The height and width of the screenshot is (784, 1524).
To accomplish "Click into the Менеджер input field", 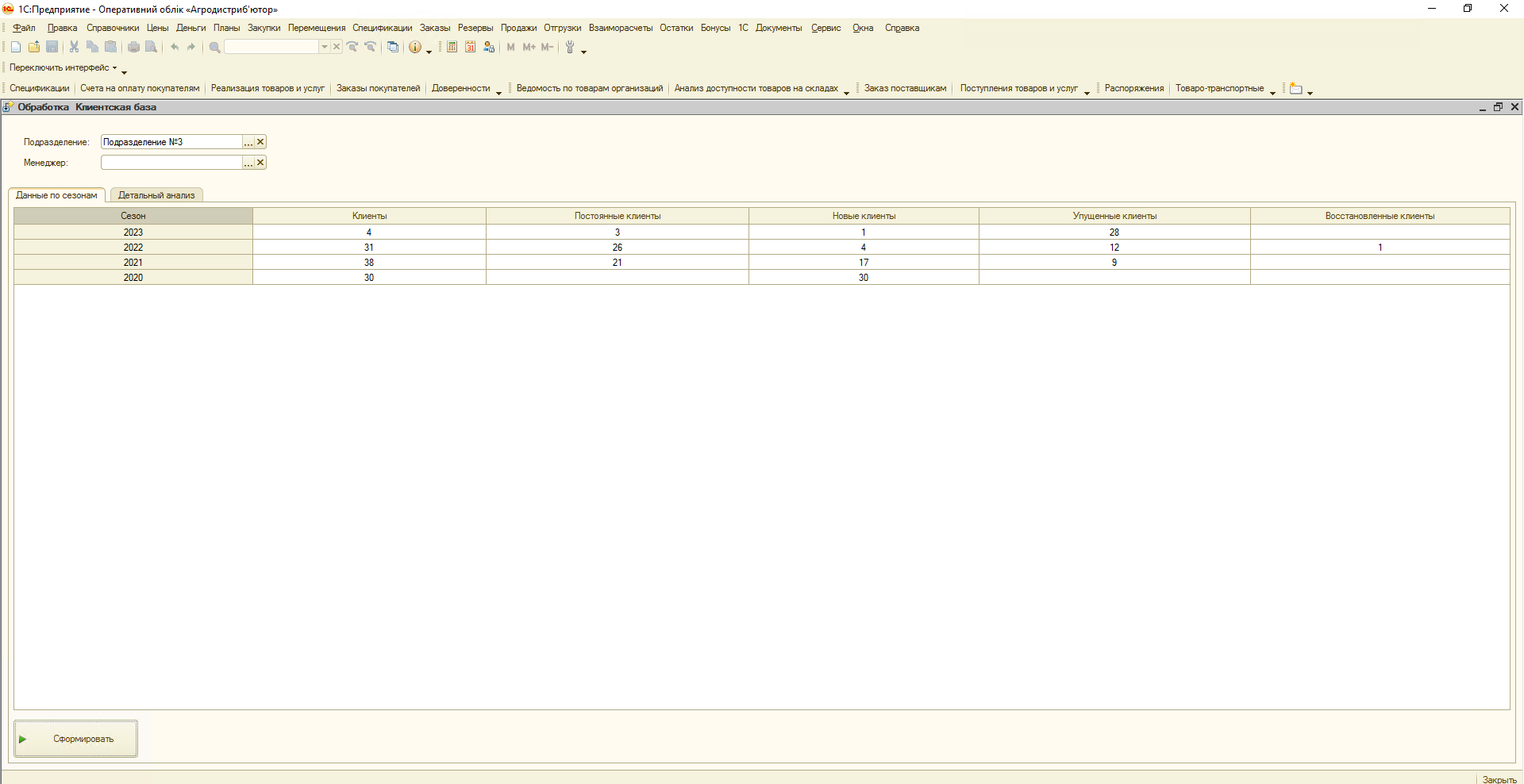I will (171, 163).
